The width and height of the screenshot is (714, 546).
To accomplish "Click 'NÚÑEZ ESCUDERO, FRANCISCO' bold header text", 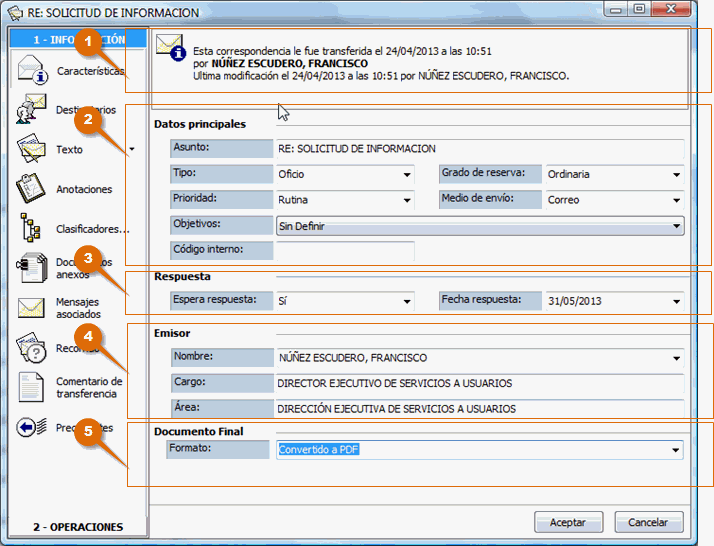I will (290, 63).
